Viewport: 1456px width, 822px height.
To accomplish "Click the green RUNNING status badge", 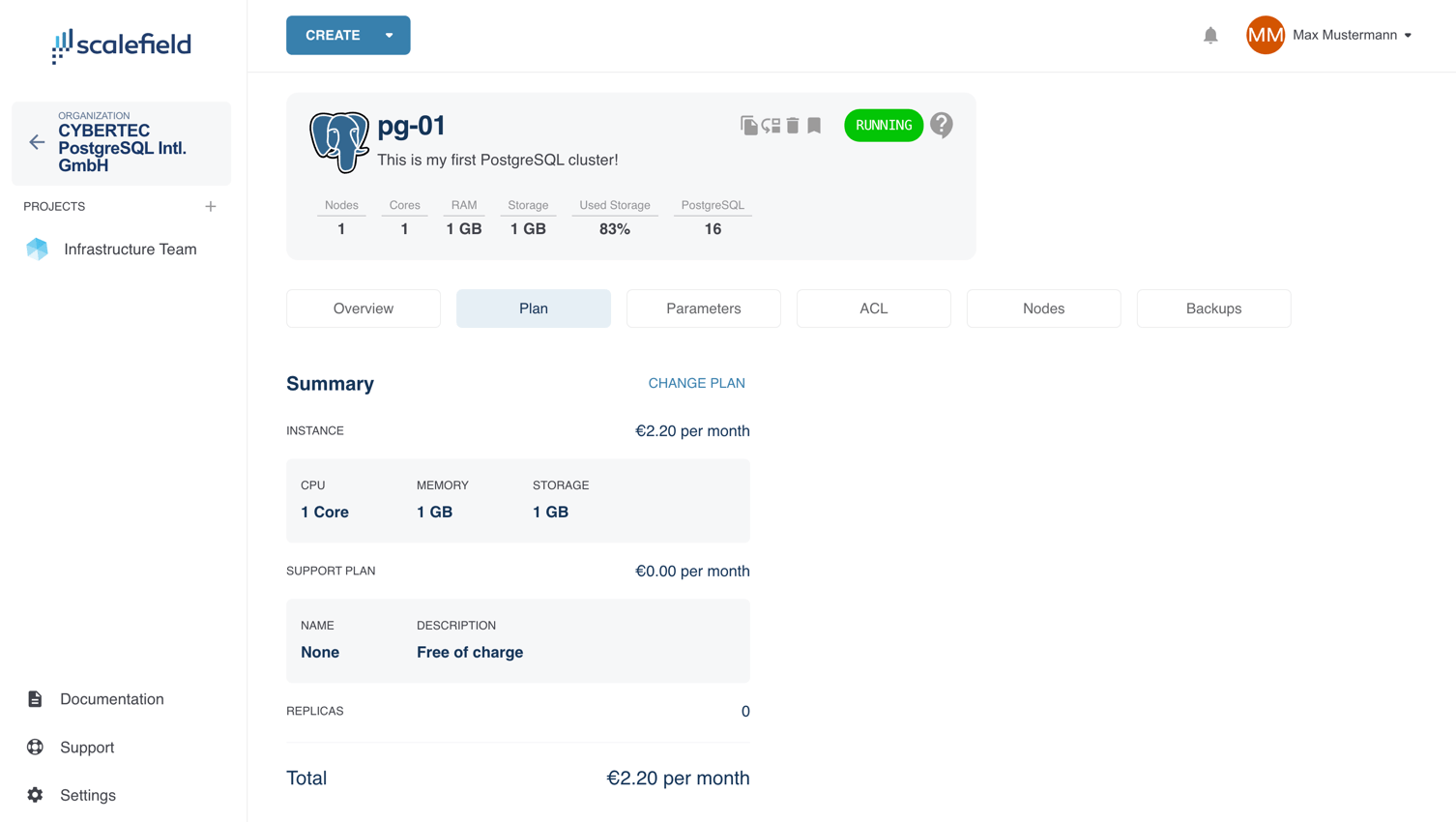I will click(x=883, y=126).
